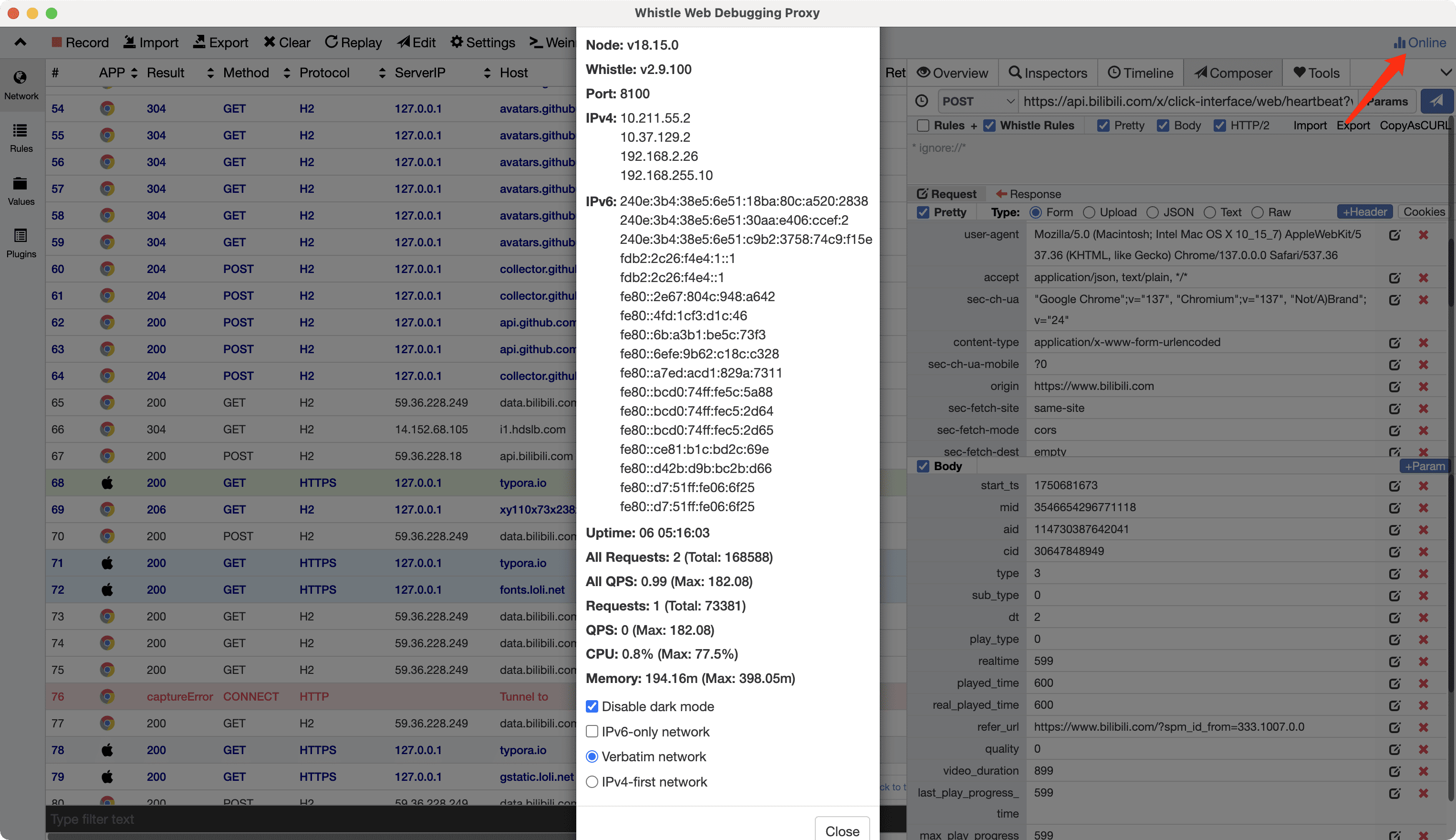Delete the mid body parameter
1456x840 pixels.
tap(1423, 508)
